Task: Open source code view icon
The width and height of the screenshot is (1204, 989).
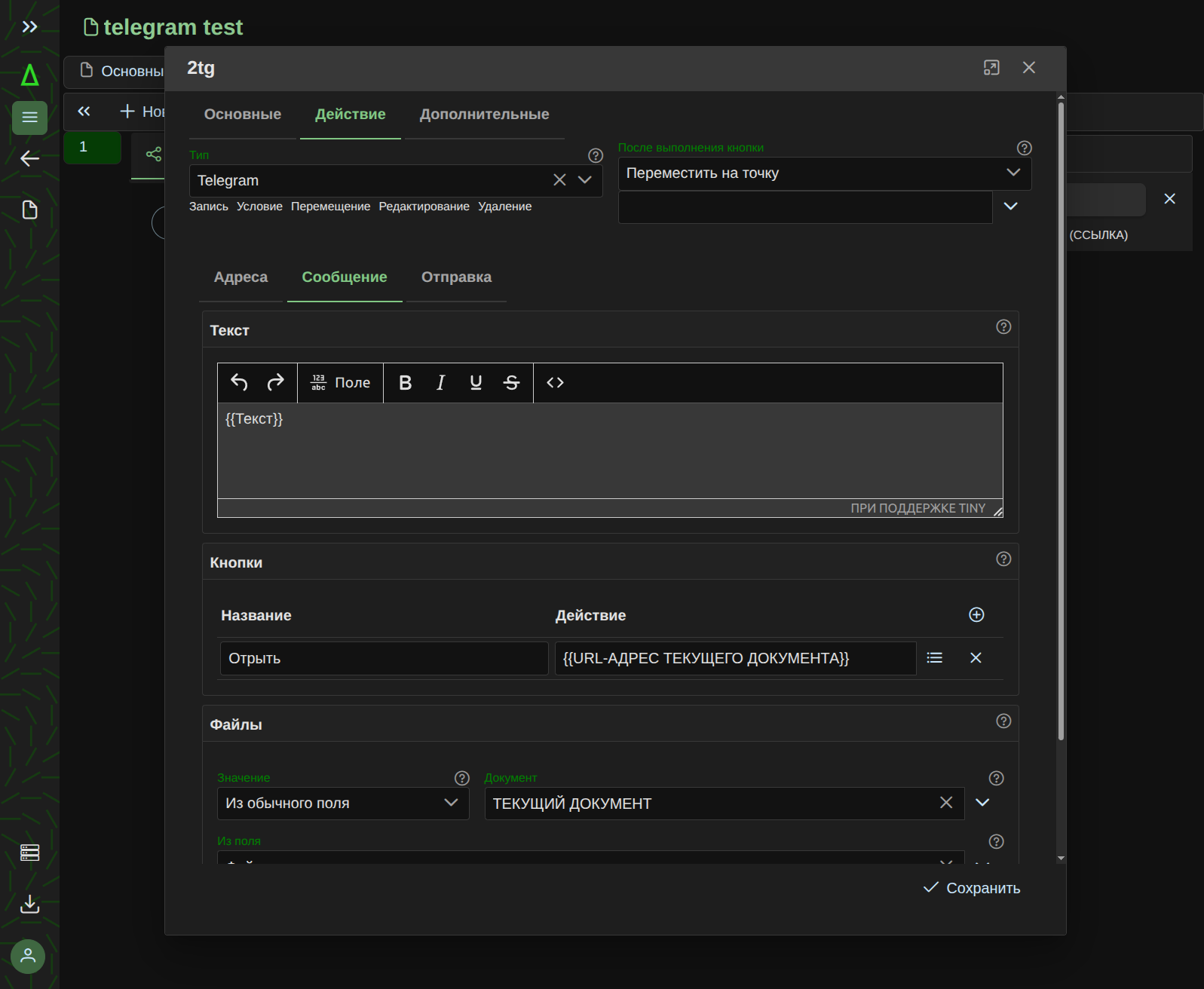Action: (555, 383)
